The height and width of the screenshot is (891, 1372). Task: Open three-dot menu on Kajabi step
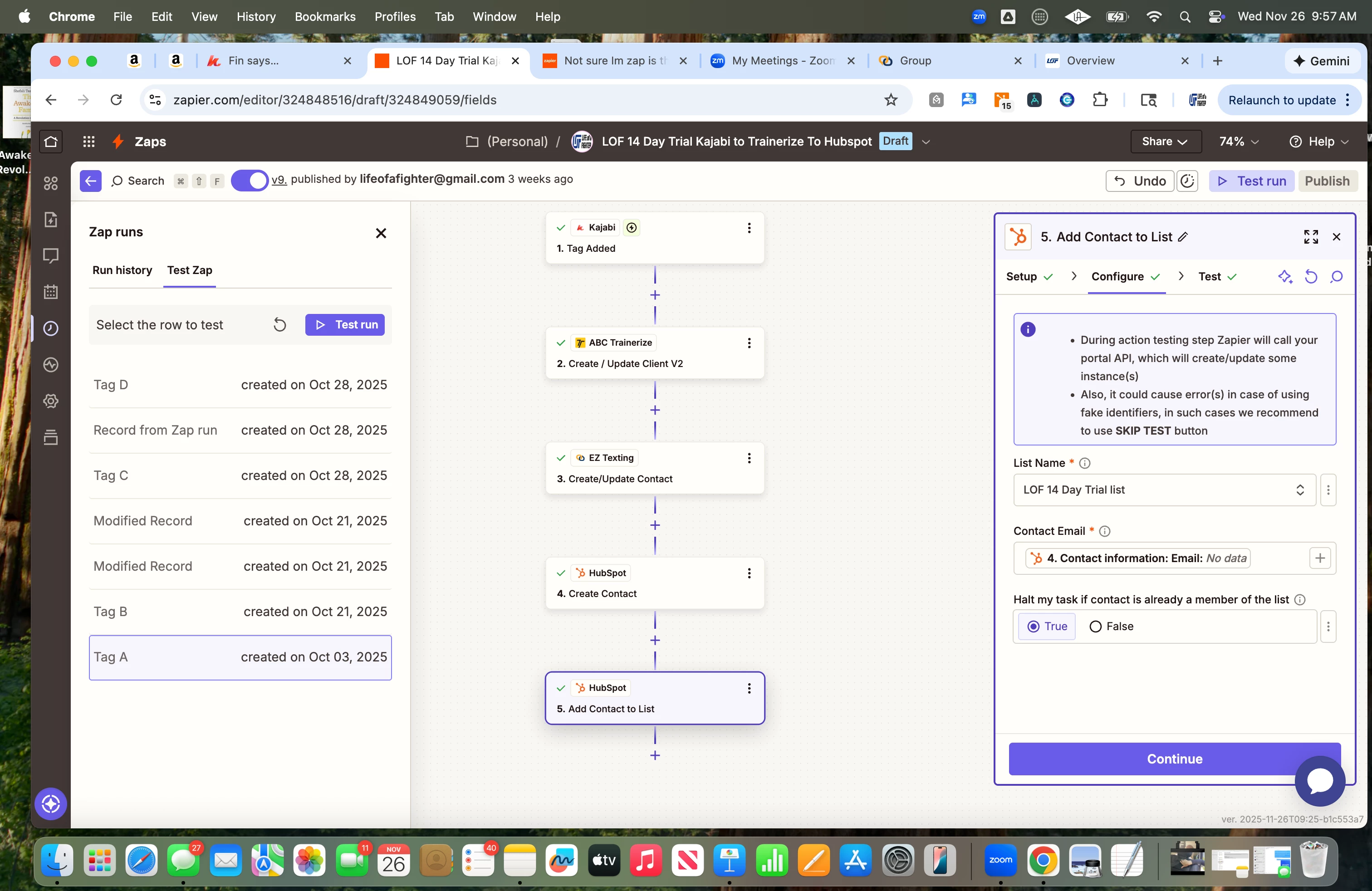pyautogui.click(x=749, y=228)
